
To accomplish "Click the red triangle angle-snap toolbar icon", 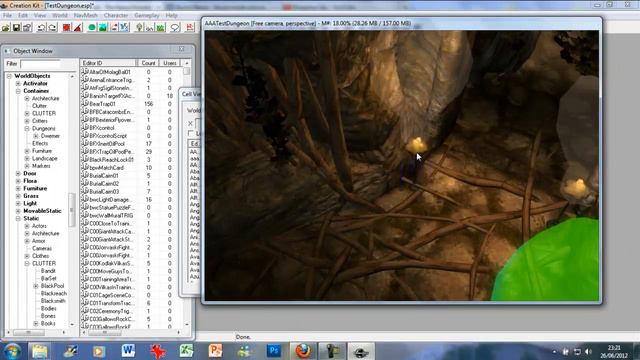I will click(x=78, y=27).
